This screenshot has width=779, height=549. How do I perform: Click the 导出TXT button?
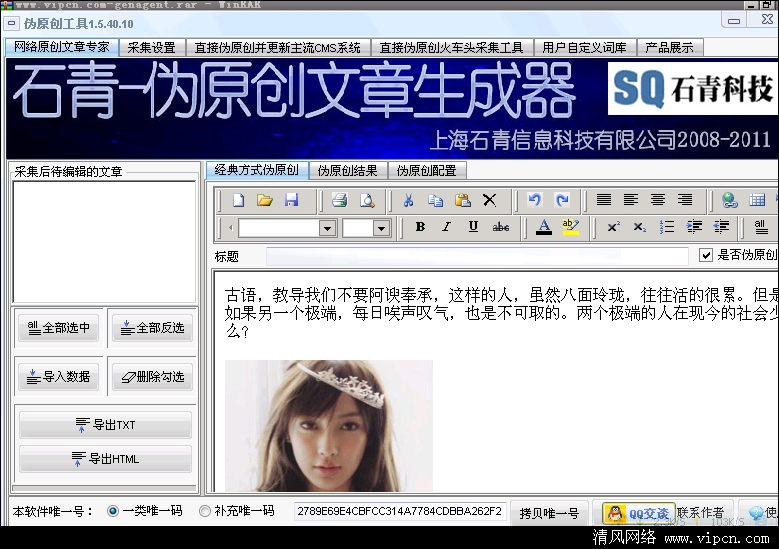[x=105, y=425]
